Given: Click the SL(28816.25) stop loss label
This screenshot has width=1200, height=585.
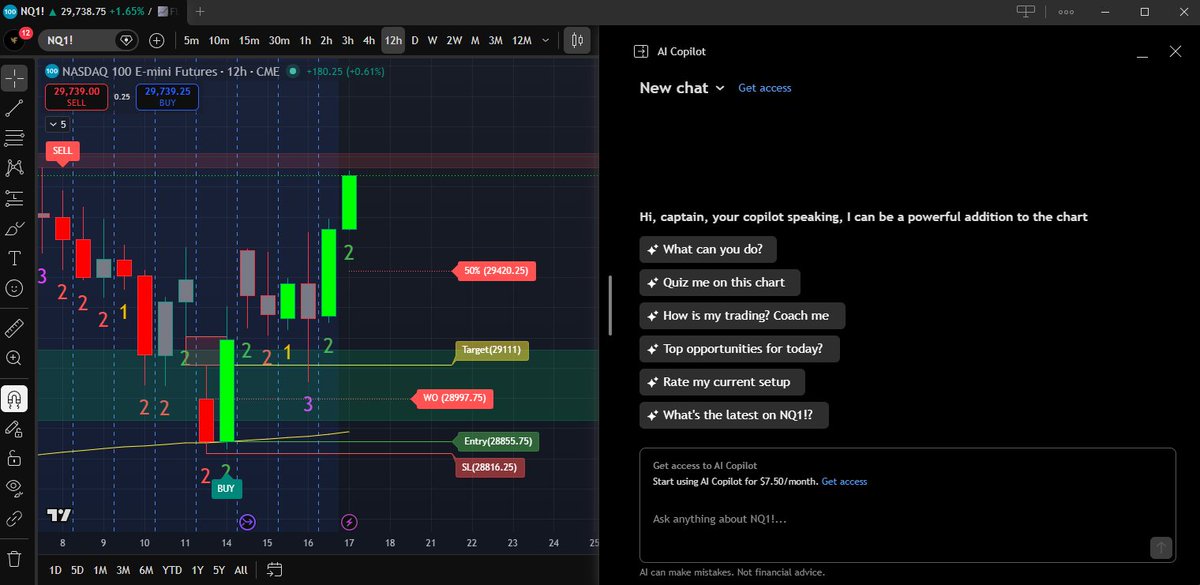Looking at the screenshot, I should (x=490, y=467).
